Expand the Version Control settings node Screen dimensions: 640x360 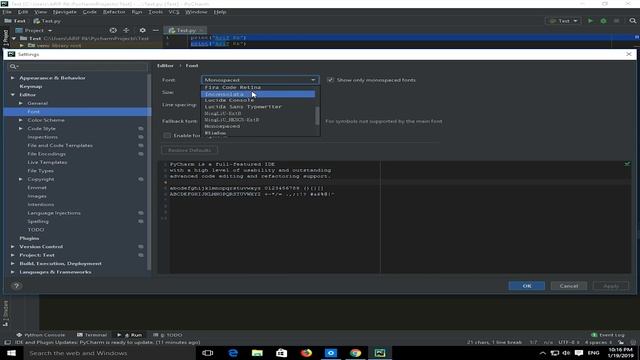13,247
